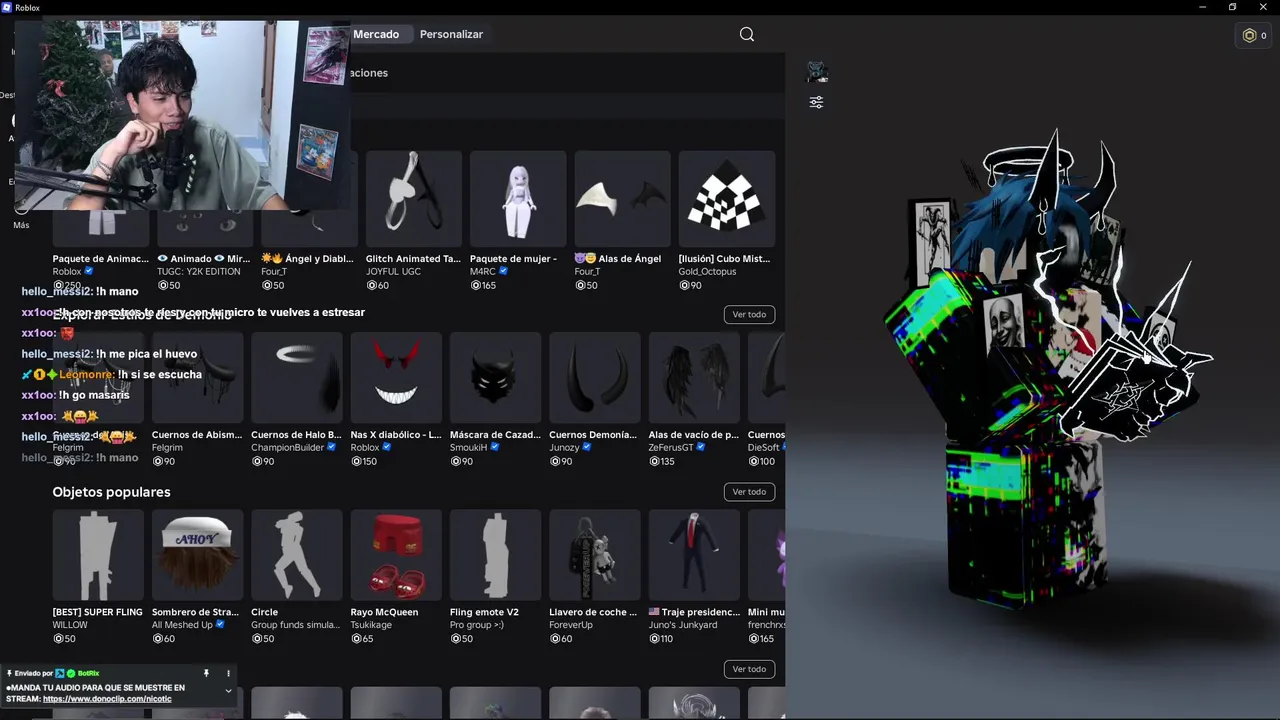Click the WILLOW creator name
This screenshot has width=1280, height=720.
70,625
